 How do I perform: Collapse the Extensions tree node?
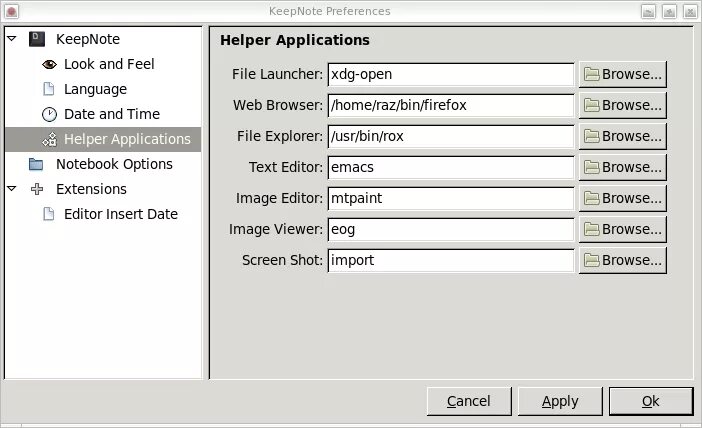12,188
